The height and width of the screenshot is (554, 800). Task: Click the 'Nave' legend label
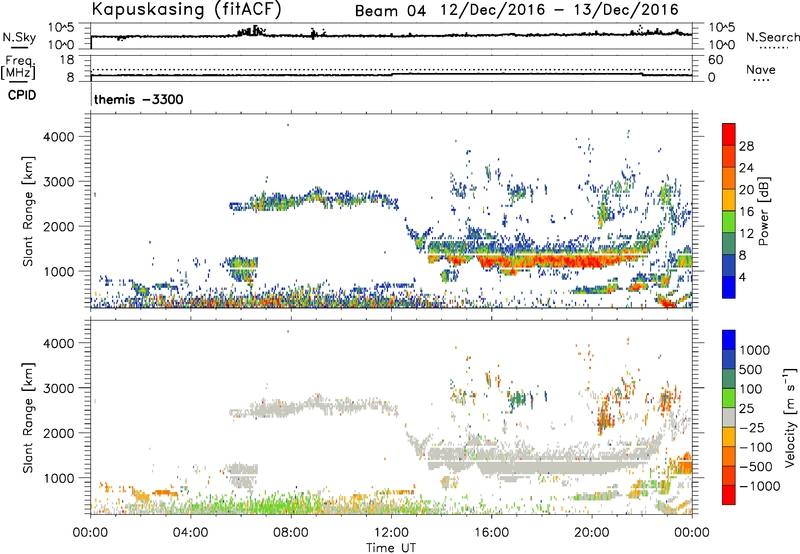tap(761, 69)
